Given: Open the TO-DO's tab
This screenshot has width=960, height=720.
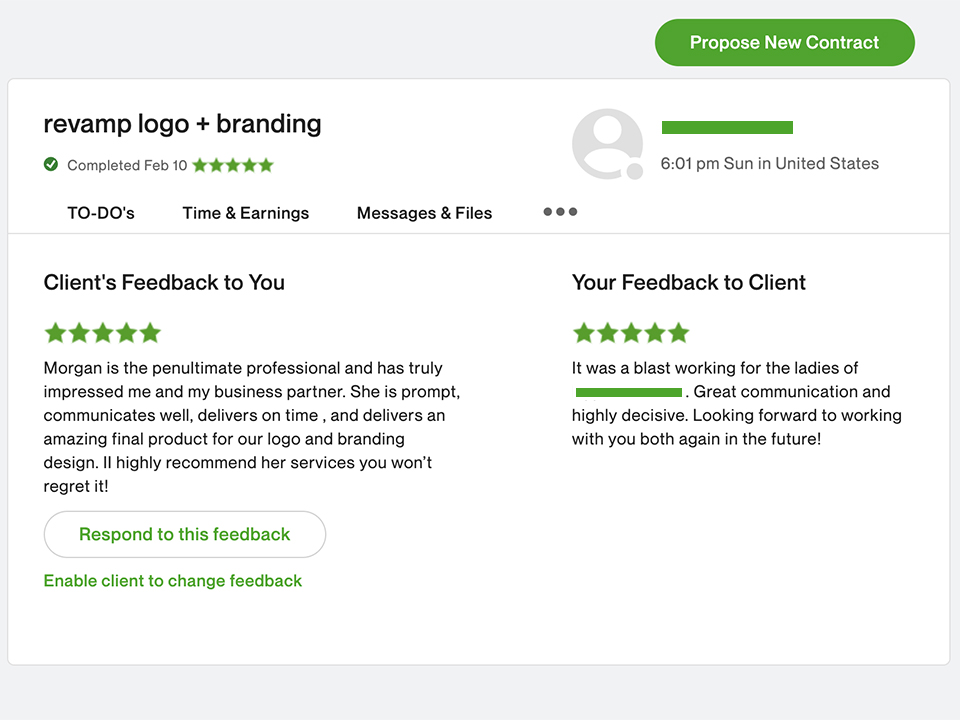Looking at the screenshot, I should pyautogui.click(x=101, y=213).
